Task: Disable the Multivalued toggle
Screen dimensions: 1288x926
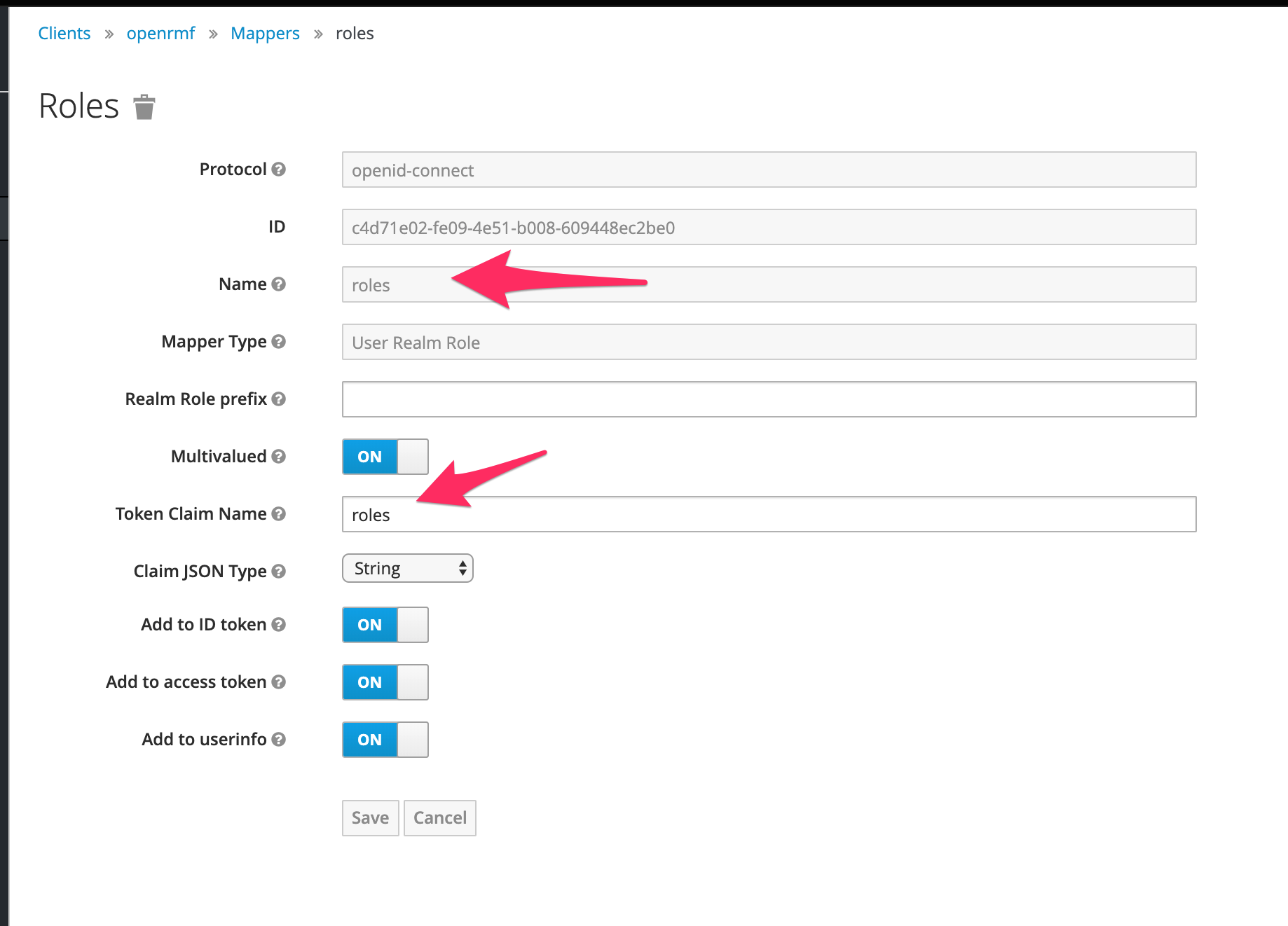Action: point(384,457)
